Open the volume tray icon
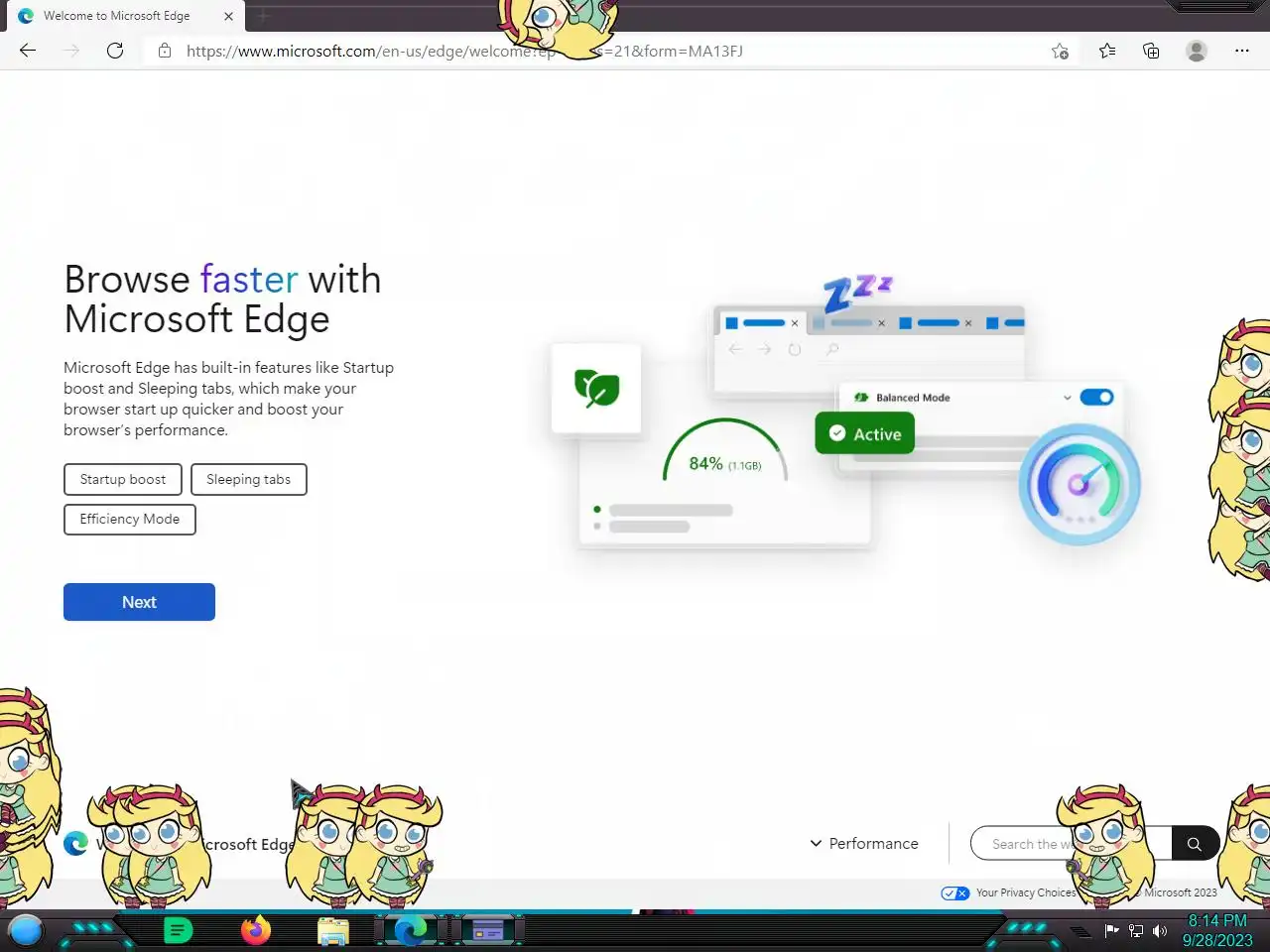 click(x=1160, y=931)
